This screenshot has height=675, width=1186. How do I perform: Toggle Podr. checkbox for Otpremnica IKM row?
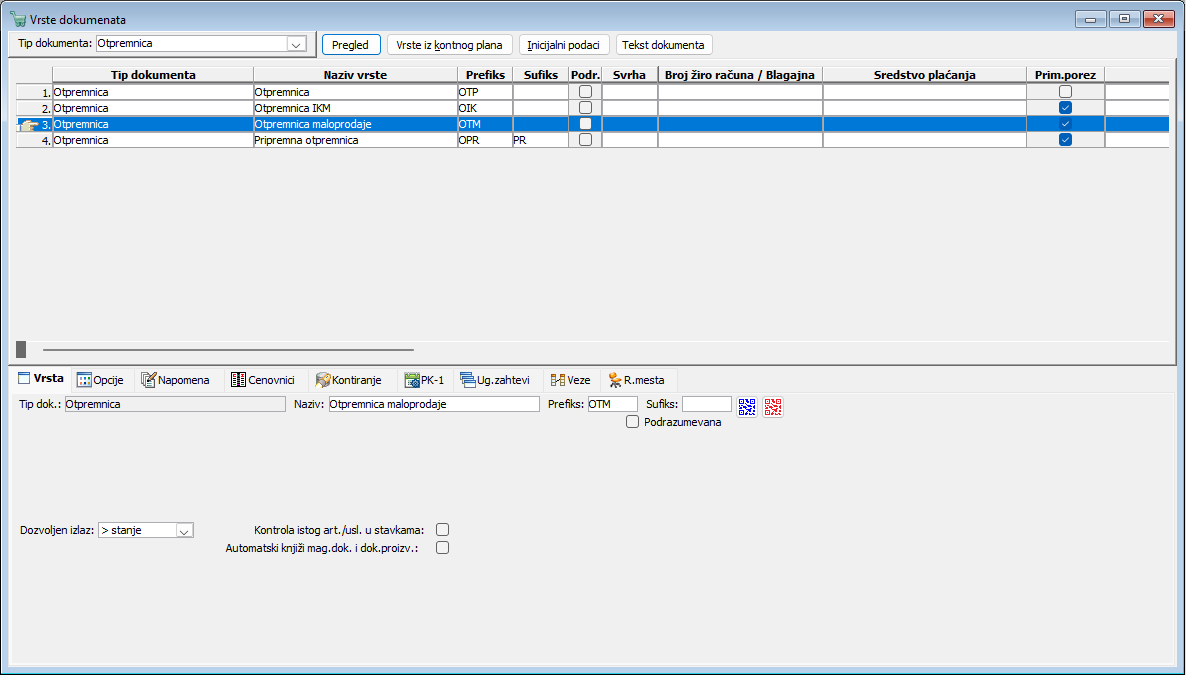click(585, 108)
